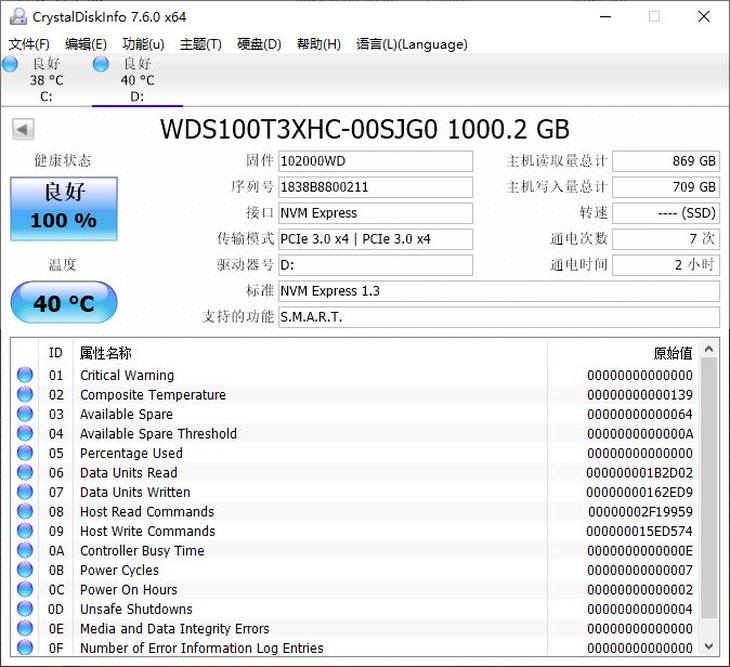Select the C: drive 38 °C tab
The image size is (730, 667).
pos(46,80)
